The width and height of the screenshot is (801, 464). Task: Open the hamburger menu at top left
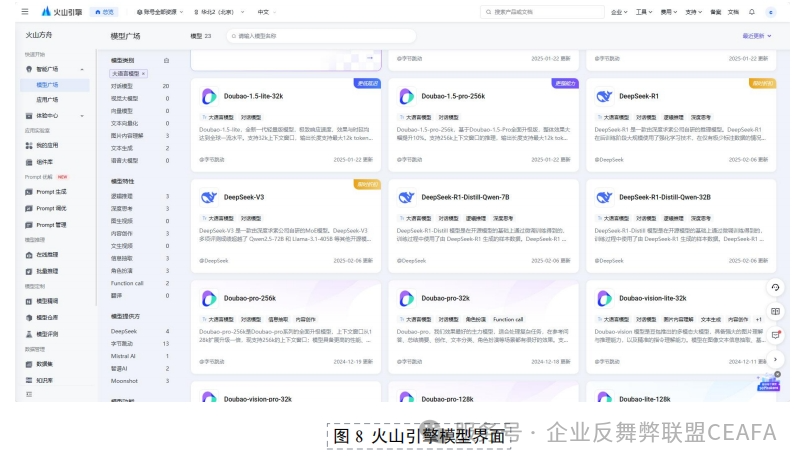(25, 11)
